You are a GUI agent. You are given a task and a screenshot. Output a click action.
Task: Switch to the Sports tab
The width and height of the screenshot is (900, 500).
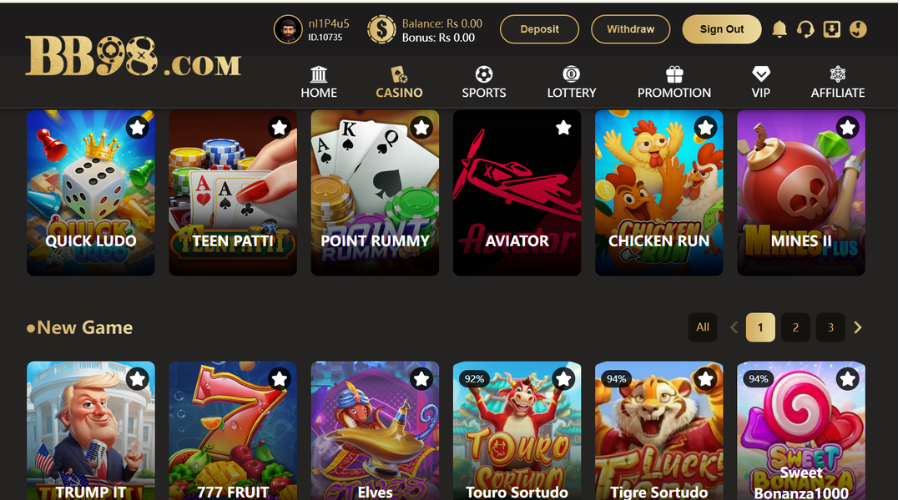(484, 82)
